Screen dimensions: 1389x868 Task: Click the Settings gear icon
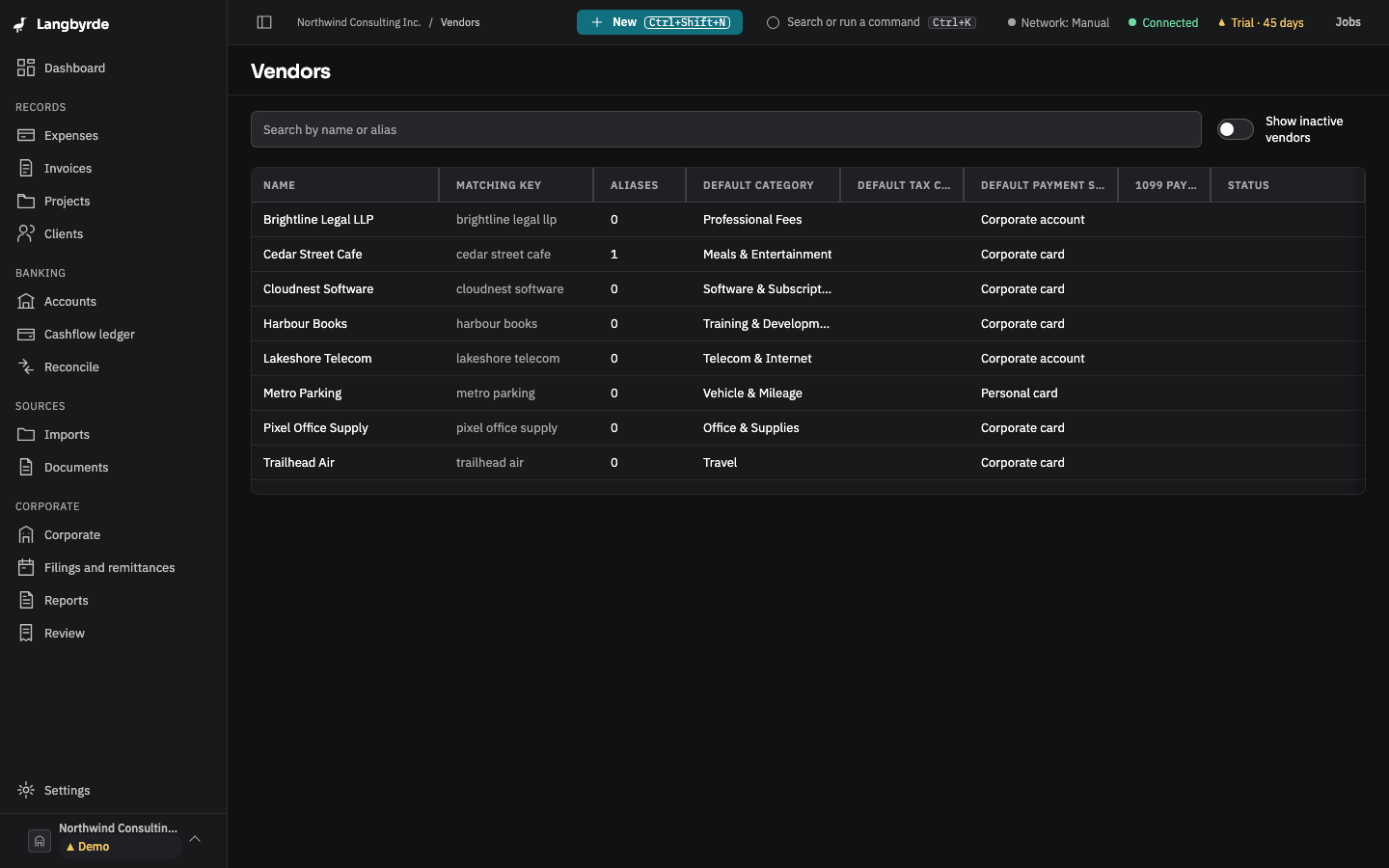tap(26, 790)
